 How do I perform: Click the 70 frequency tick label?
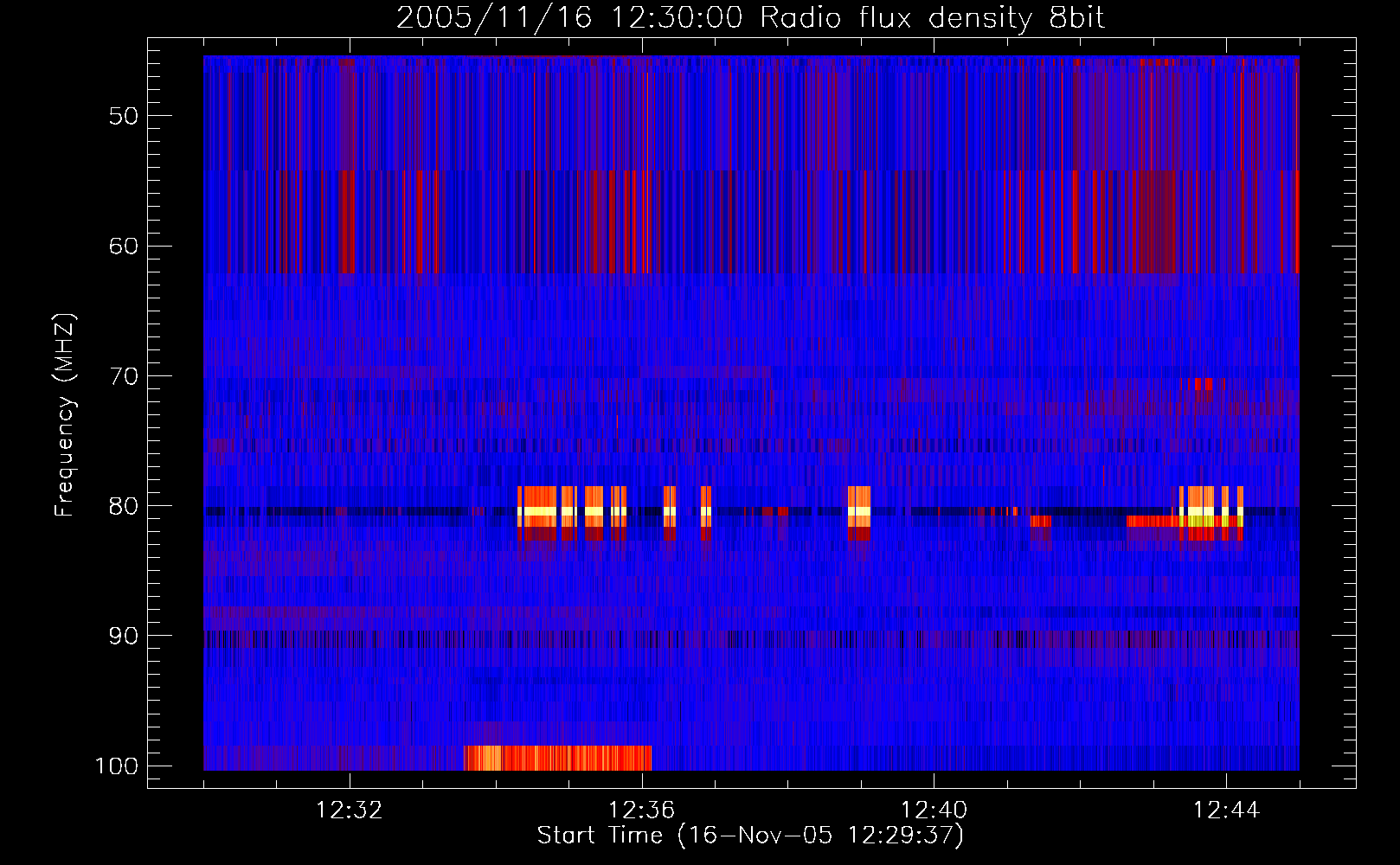[x=124, y=376]
